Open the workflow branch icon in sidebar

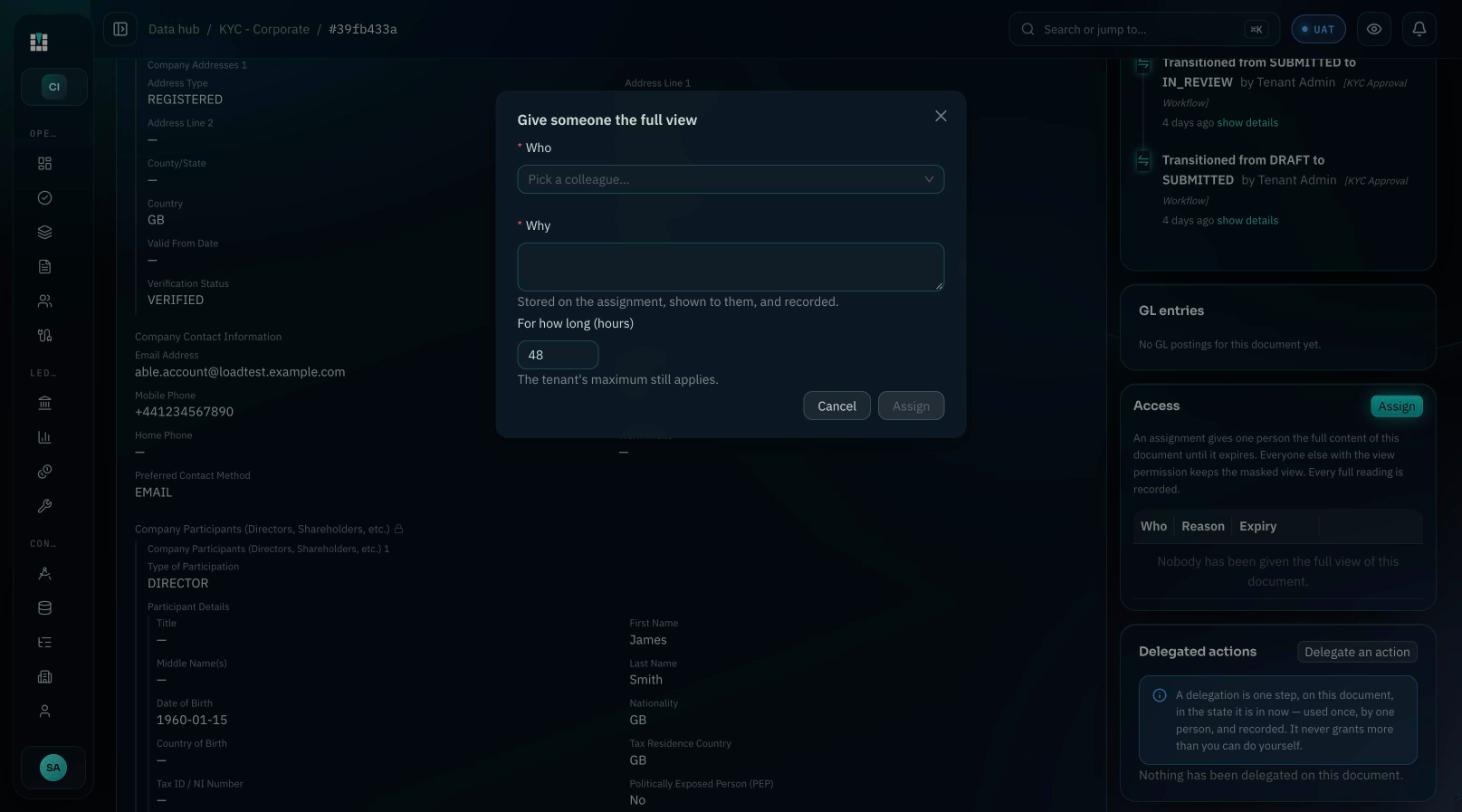pyautogui.click(x=44, y=336)
